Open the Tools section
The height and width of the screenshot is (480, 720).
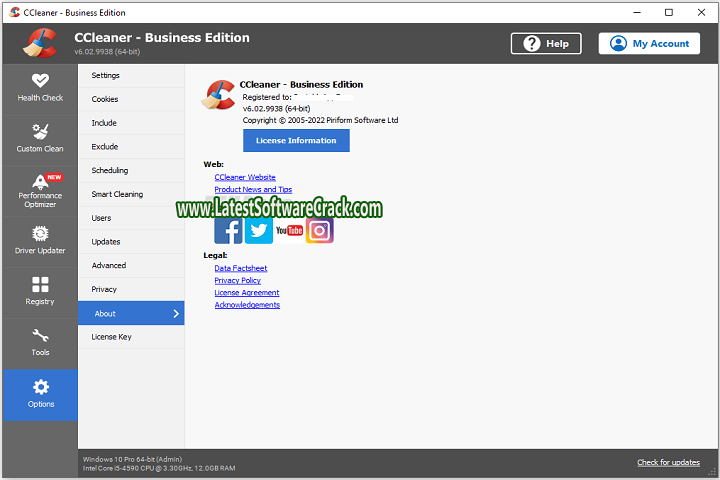[40, 344]
